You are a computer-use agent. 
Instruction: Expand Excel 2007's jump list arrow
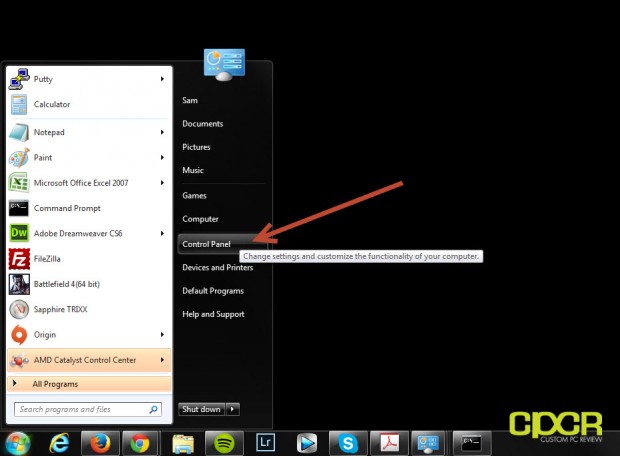[x=162, y=183]
